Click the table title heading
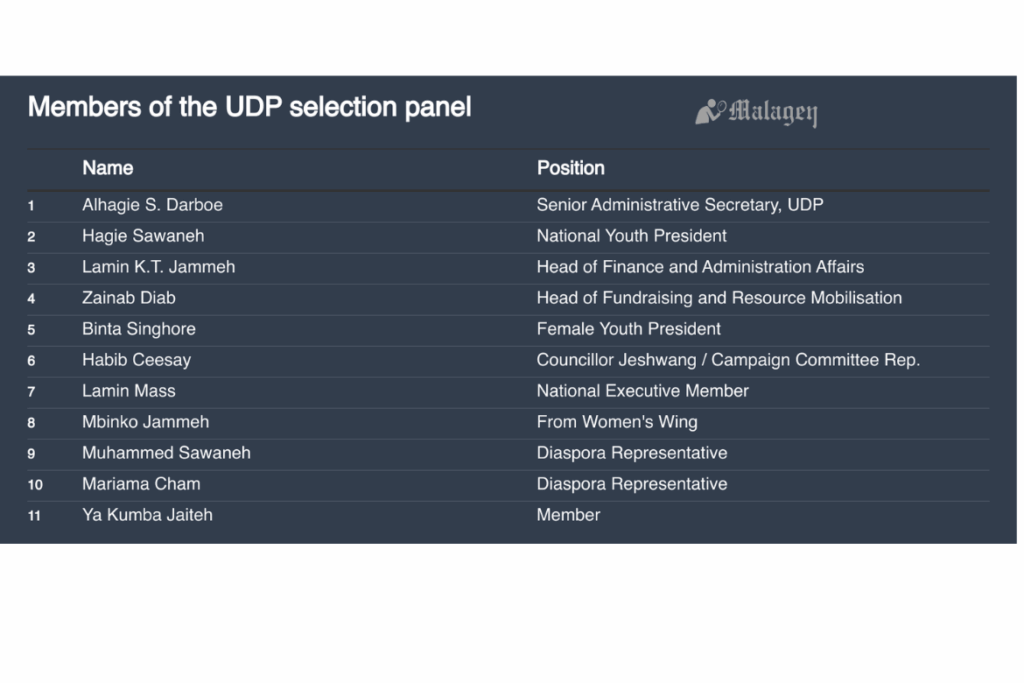This screenshot has height=683, width=1024. [x=249, y=107]
